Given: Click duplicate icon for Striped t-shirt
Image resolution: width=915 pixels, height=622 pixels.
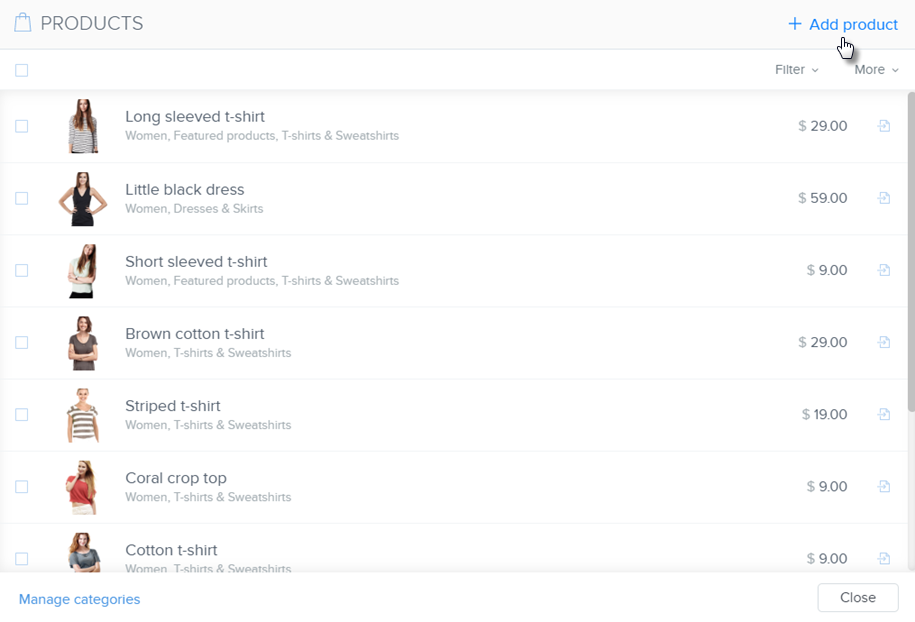Looking at the screenshot, I should [x=884, y=414].
